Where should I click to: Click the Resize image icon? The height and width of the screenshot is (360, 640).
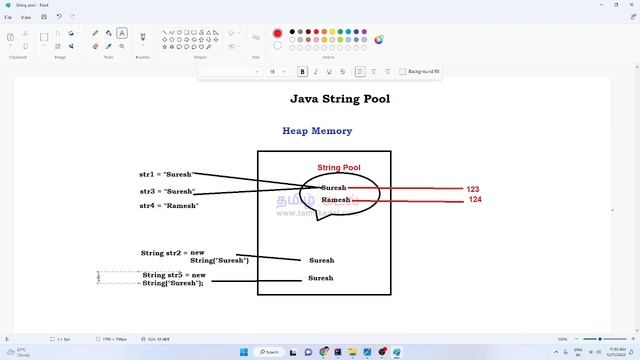[x=58, y=46]
